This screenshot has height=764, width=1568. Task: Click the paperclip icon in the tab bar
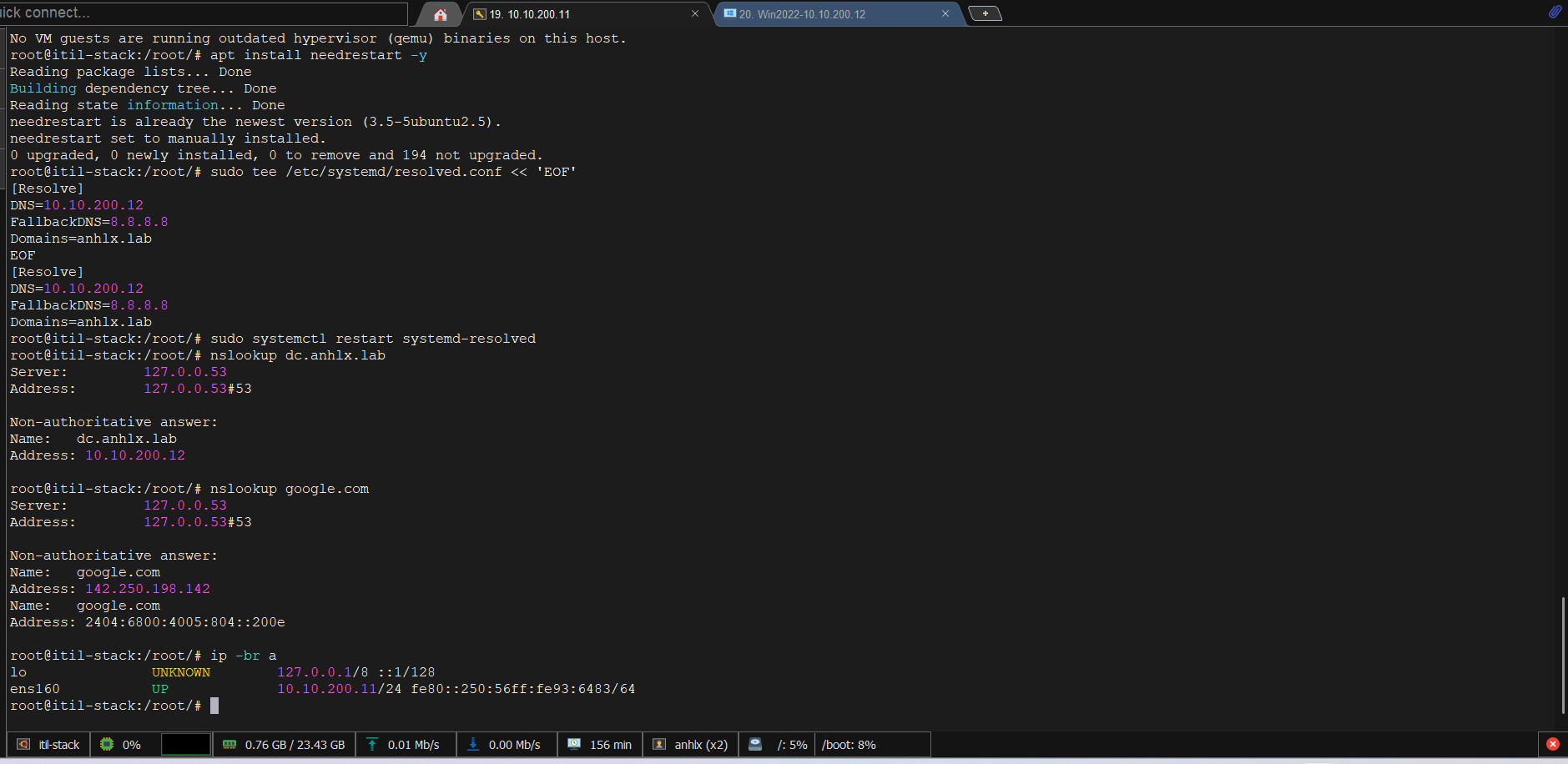click(x=1555, y=12)
